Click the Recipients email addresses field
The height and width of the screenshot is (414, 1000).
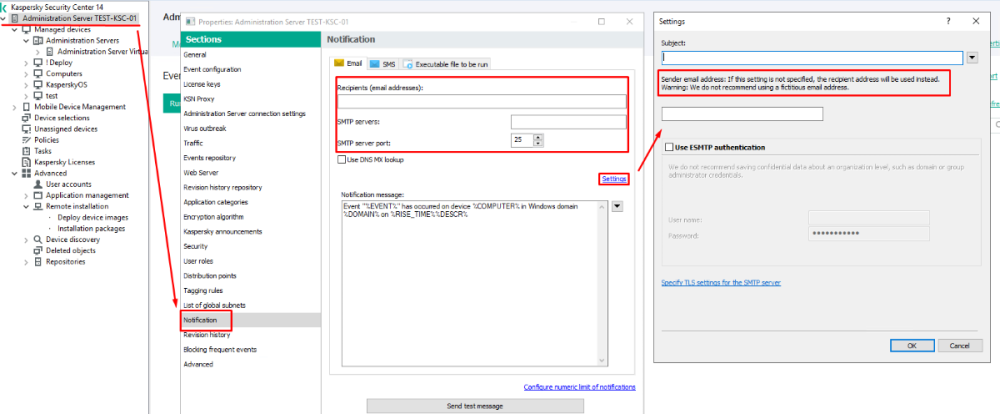[482, 101]
